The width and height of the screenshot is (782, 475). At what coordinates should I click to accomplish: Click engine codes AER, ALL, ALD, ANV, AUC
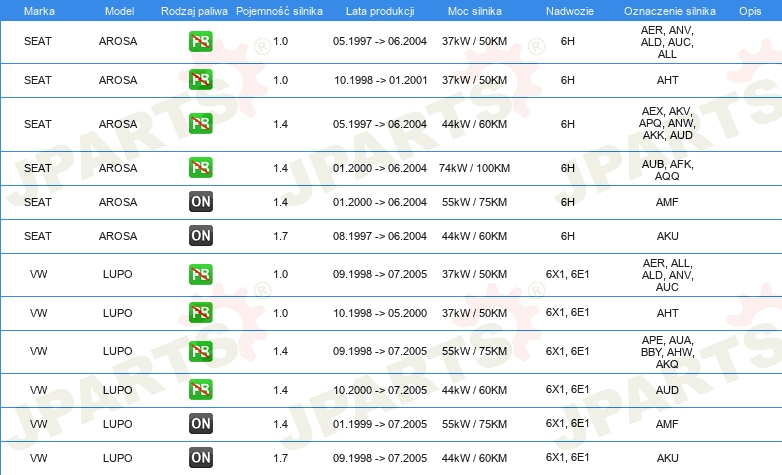click(x=667, y=275)
